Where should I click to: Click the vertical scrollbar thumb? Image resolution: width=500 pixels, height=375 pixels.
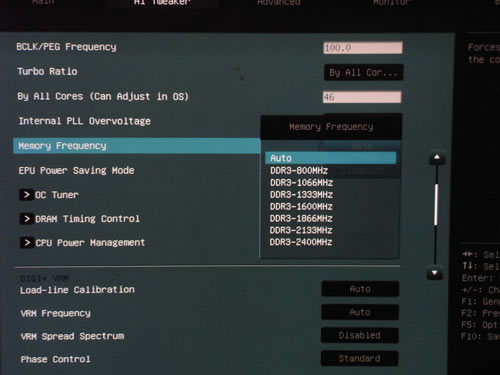436,205
